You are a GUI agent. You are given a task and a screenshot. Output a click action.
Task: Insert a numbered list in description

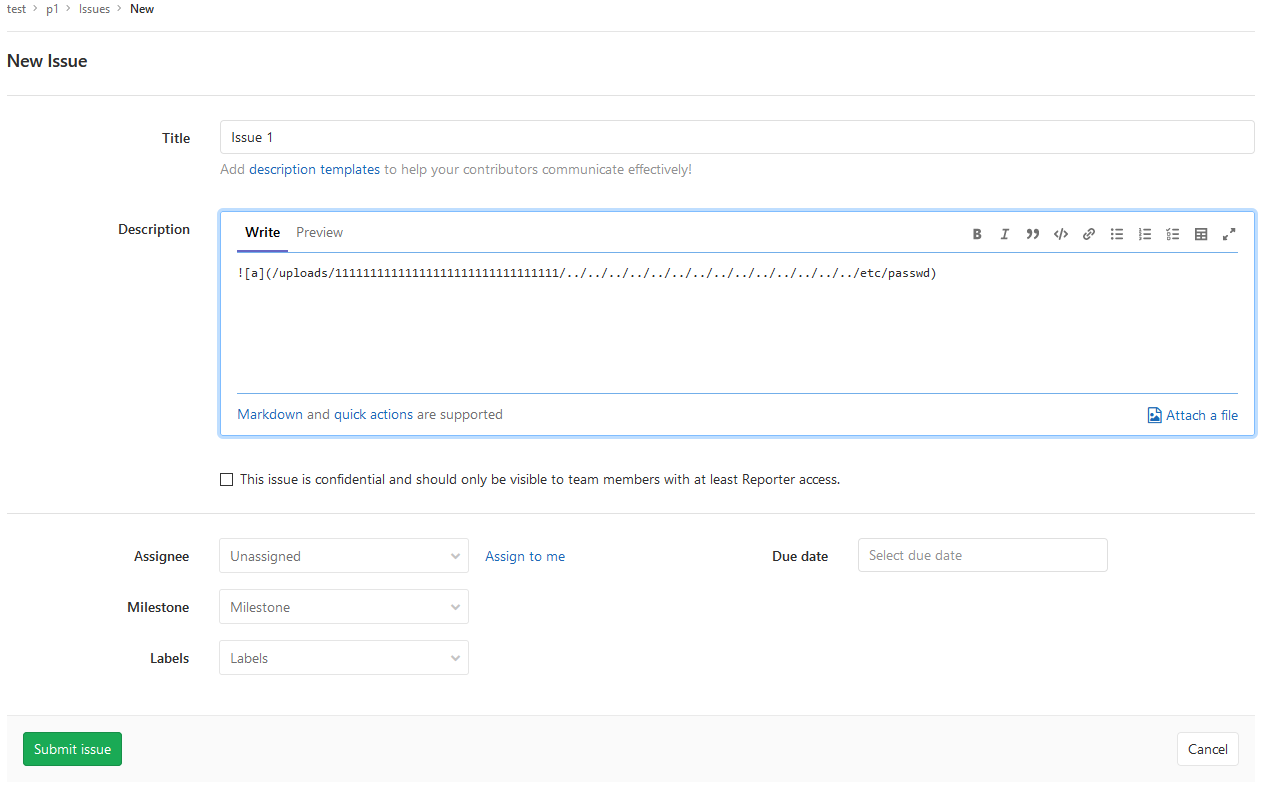[x=1145, y=234]
